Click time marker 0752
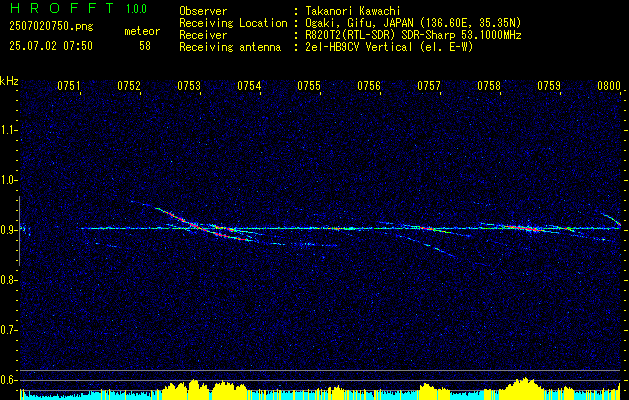 (129, 86)
